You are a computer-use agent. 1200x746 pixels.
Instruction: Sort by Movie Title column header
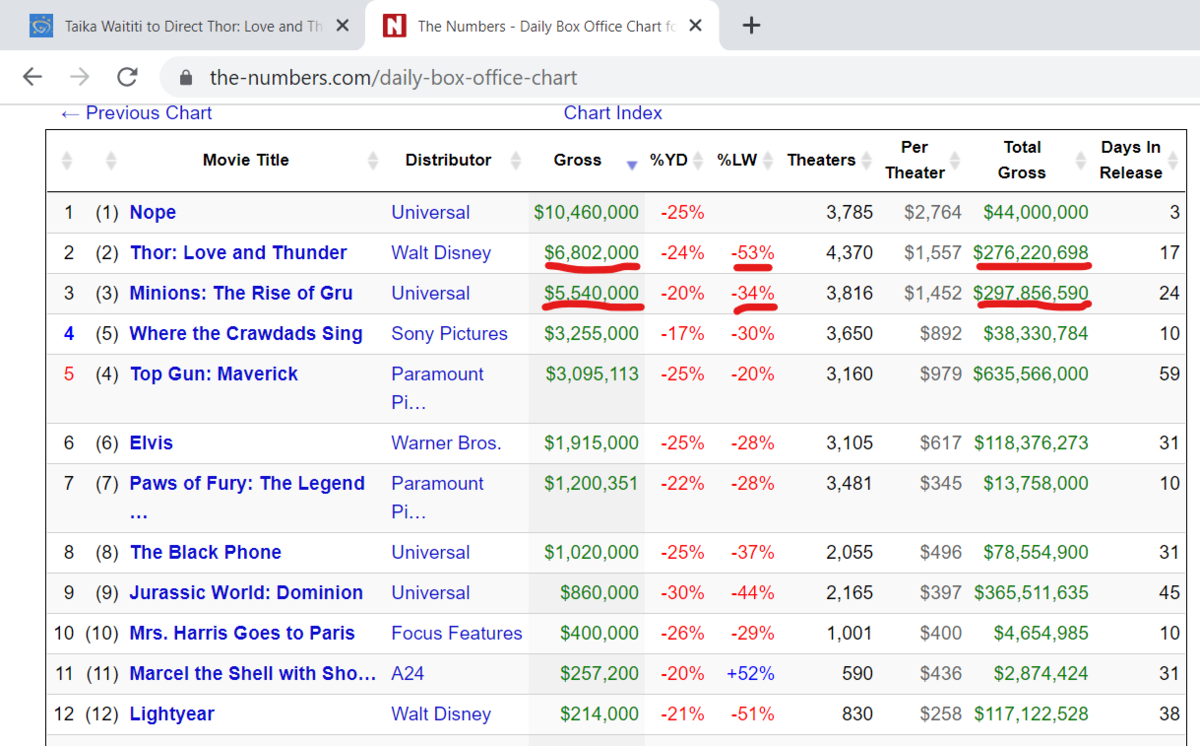[x=246, y=160]
